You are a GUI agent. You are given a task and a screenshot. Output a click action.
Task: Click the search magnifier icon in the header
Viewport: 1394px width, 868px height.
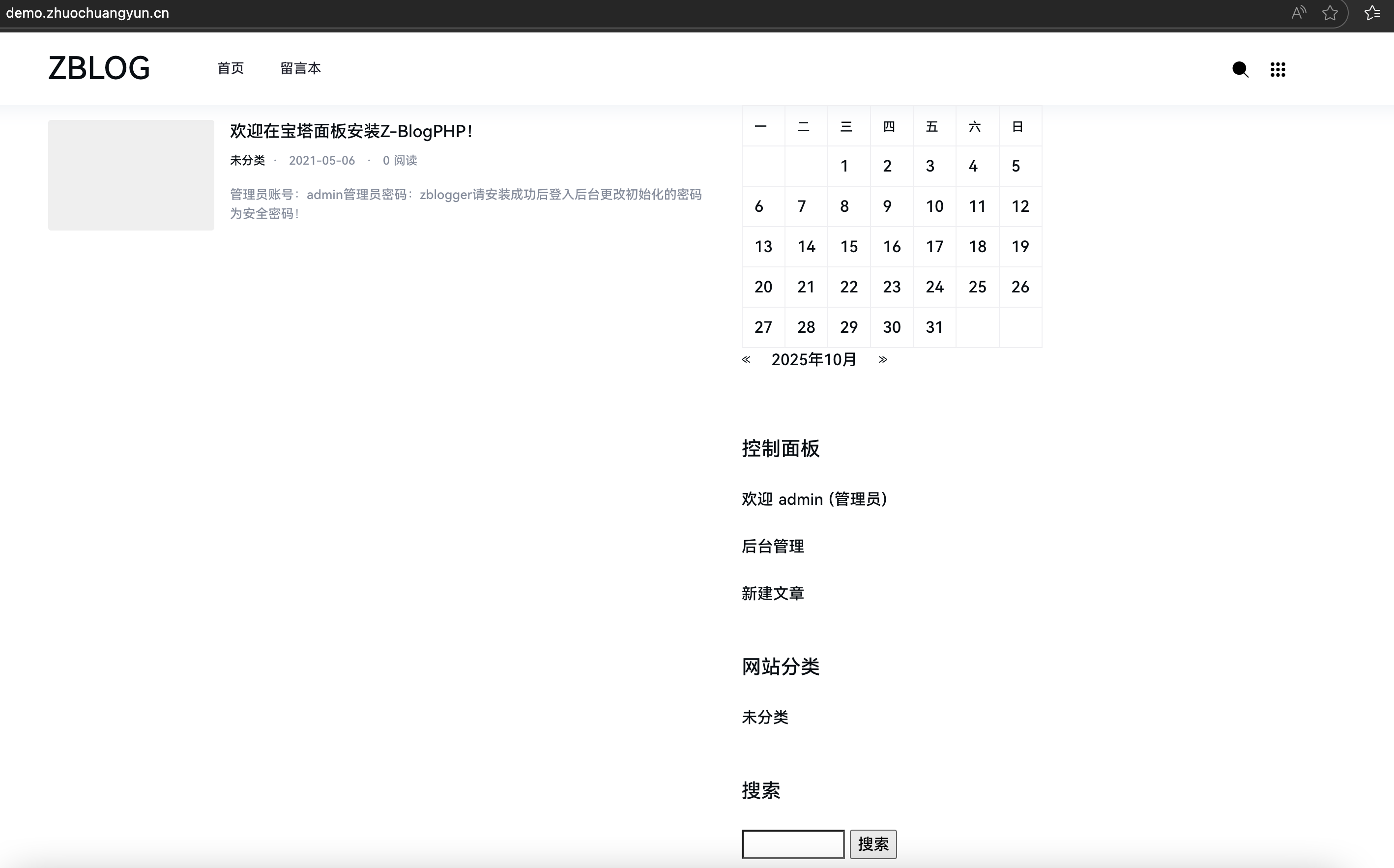(1240, 69)
